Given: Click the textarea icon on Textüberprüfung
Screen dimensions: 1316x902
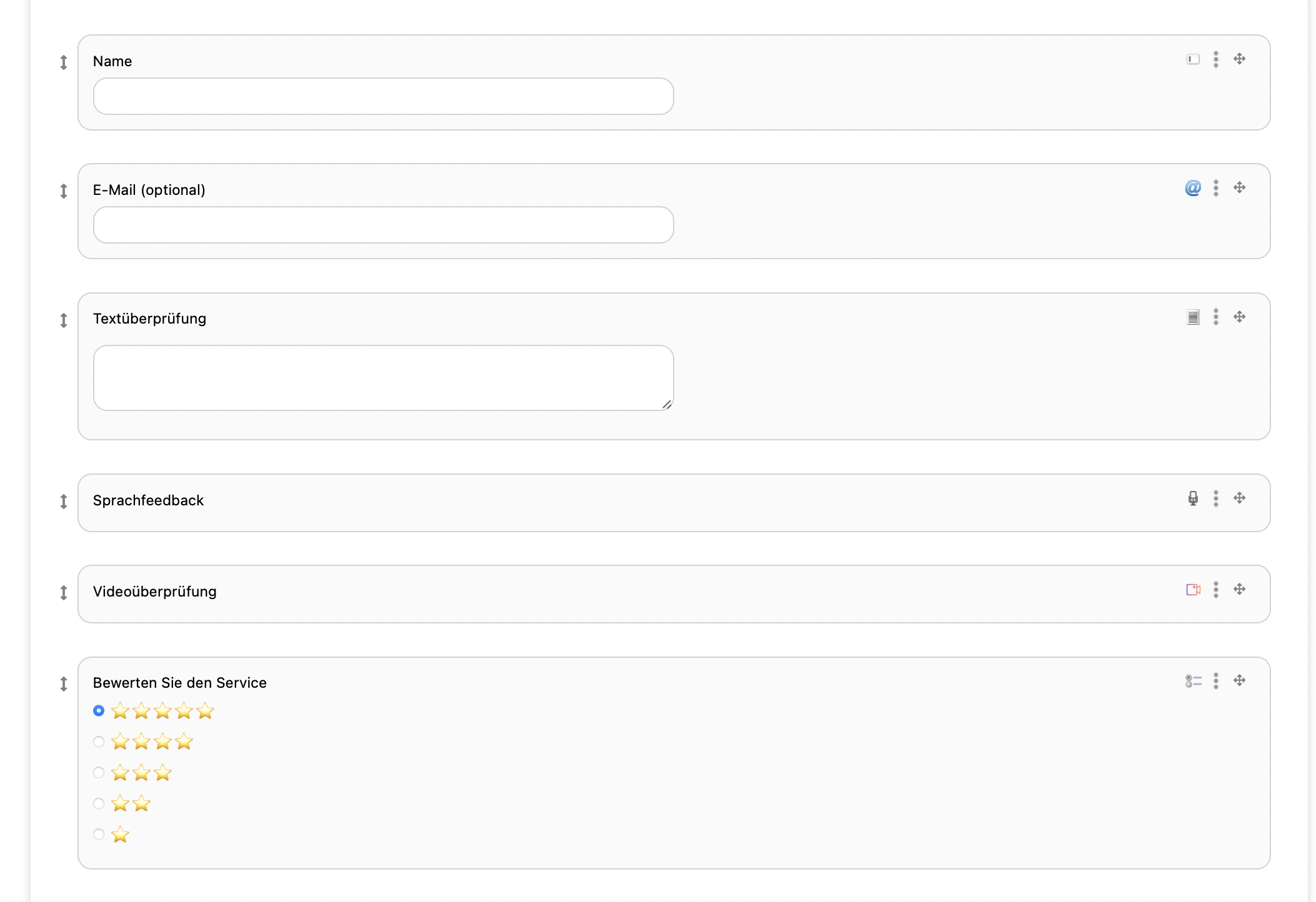Looking at the screenshot, I should [x=1193, y=317].
